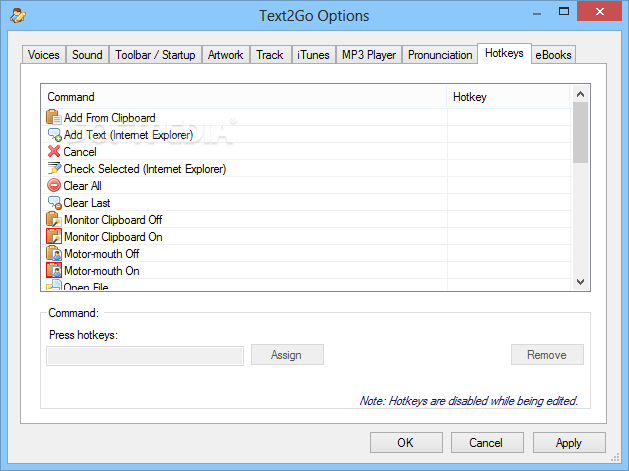Sort by the Command column header
The width and height of the screenshot is (629, 471).
pos(244,97)
